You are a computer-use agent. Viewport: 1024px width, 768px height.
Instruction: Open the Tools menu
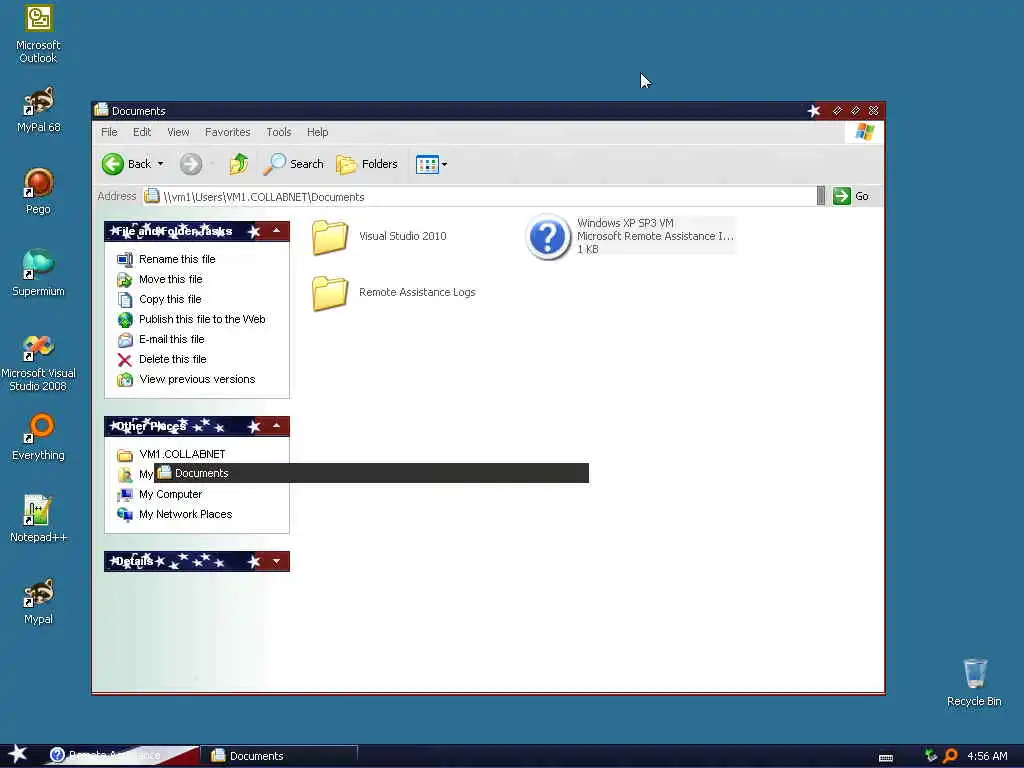pyautogui.click(x=279, y=132)
